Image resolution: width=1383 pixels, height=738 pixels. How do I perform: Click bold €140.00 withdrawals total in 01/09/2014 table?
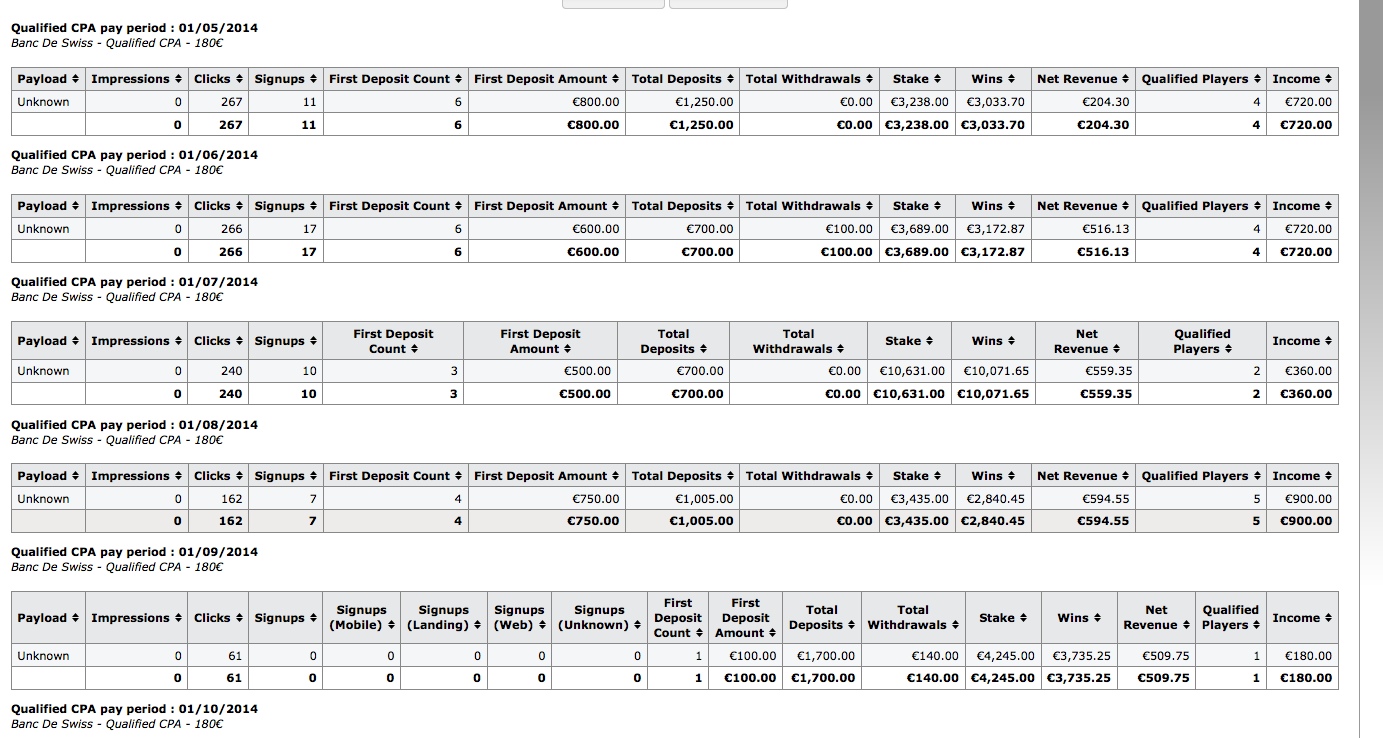(x=934, y=678)
